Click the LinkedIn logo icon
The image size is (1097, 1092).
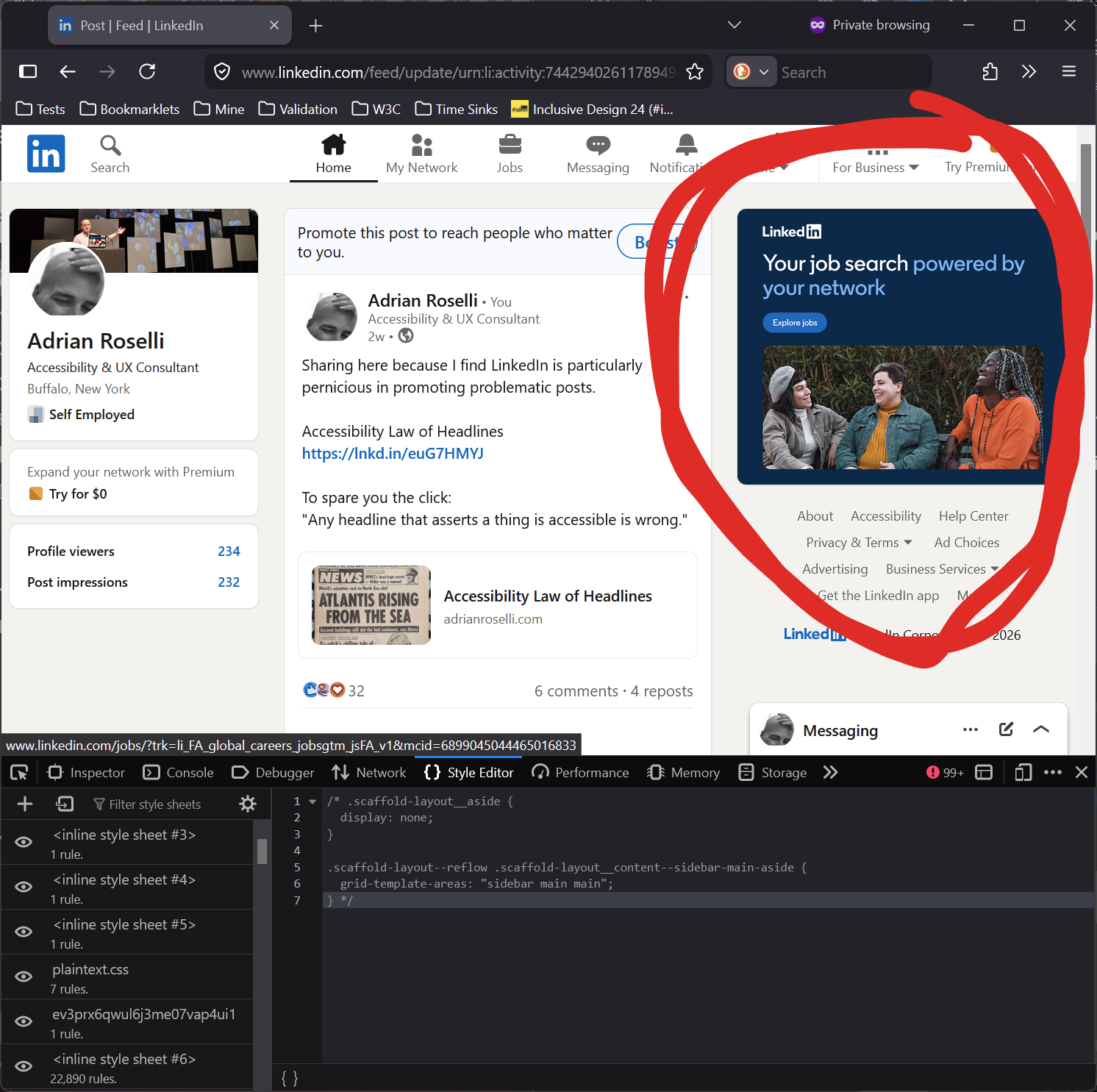[46, 154]
